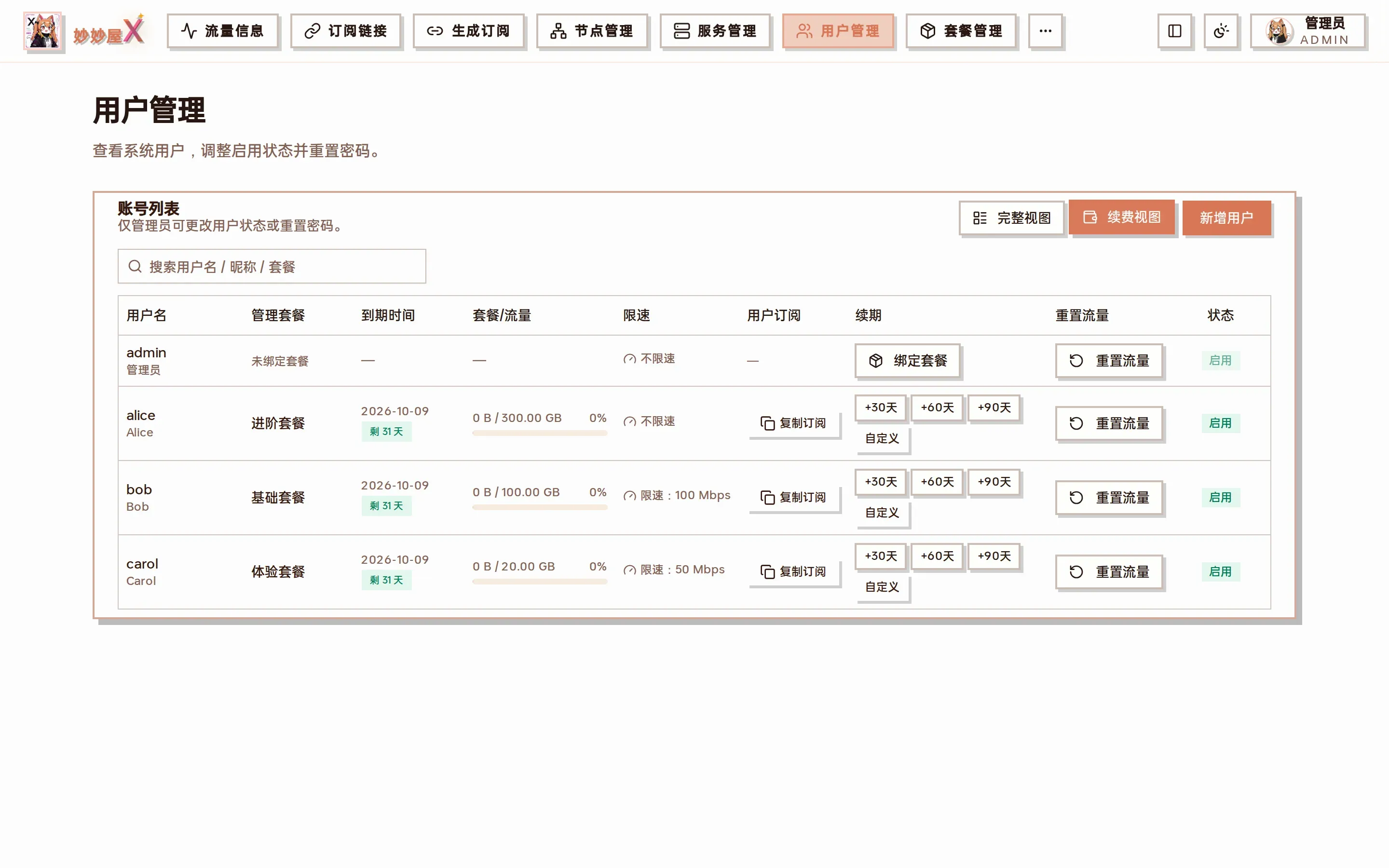Open 自定义 renewal for bob
This screenshot has width=1389, height=868.
coord(882,513)
